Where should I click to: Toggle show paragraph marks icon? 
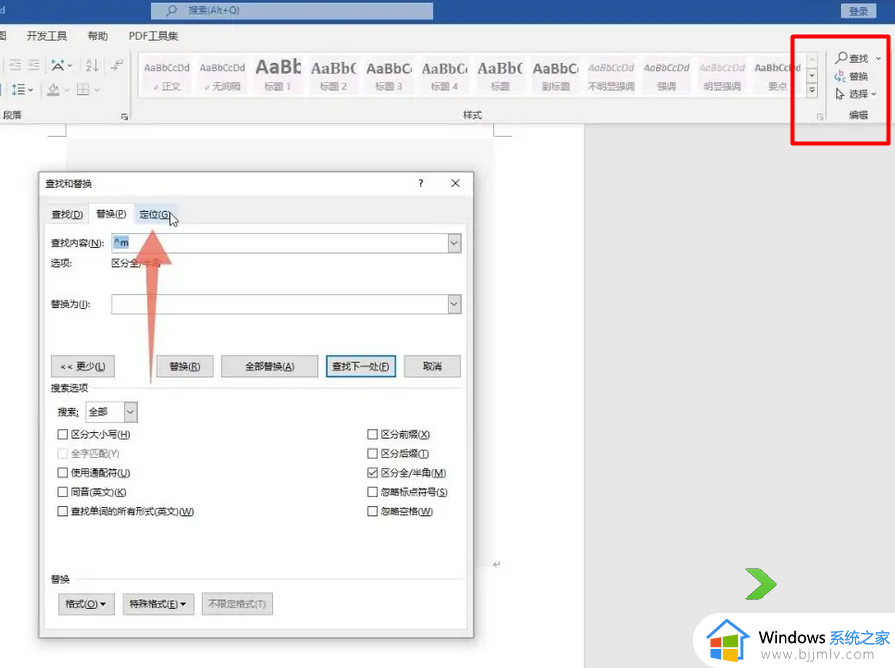[117, 65]
